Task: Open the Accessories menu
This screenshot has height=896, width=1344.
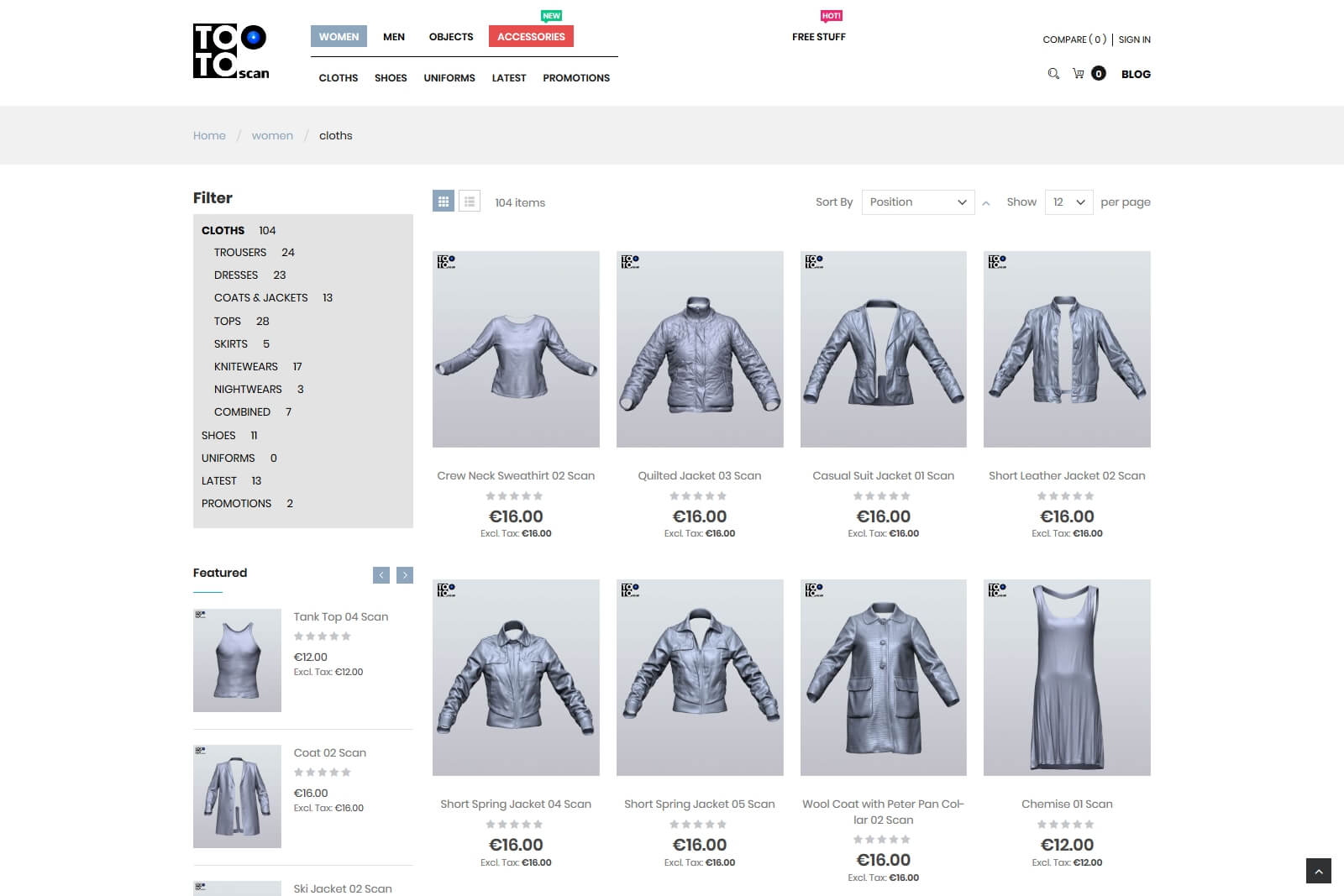Action: (531, 36)
